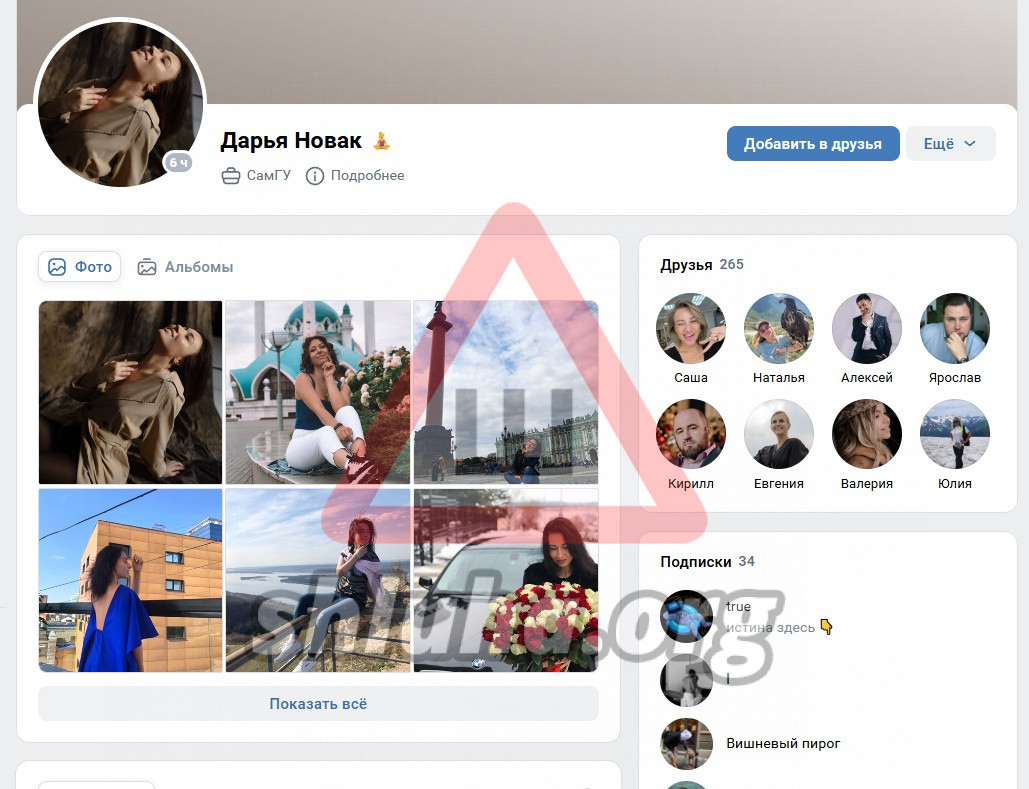Open the blue dress photo thumbnail
The height and width of the screenshot is (789, 1029).
click(130, 580)
